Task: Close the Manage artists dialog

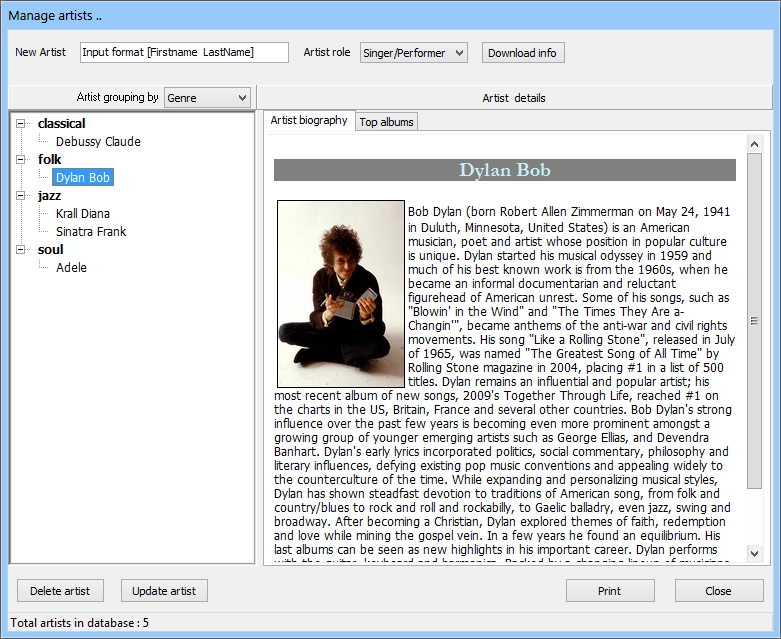Action: click(718, 591)
